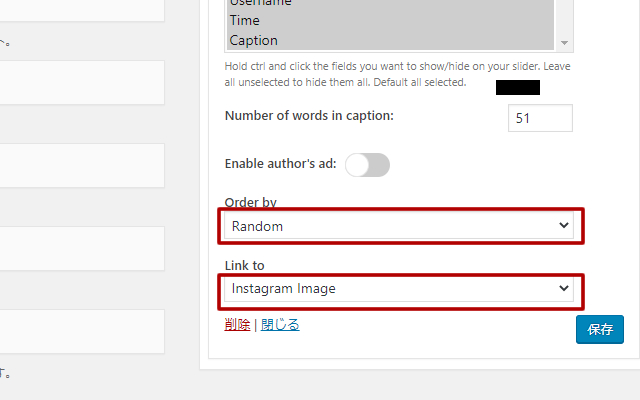640x400 pixels.
Task: Click the red 削除 delete link
Action: coord(237,325)
